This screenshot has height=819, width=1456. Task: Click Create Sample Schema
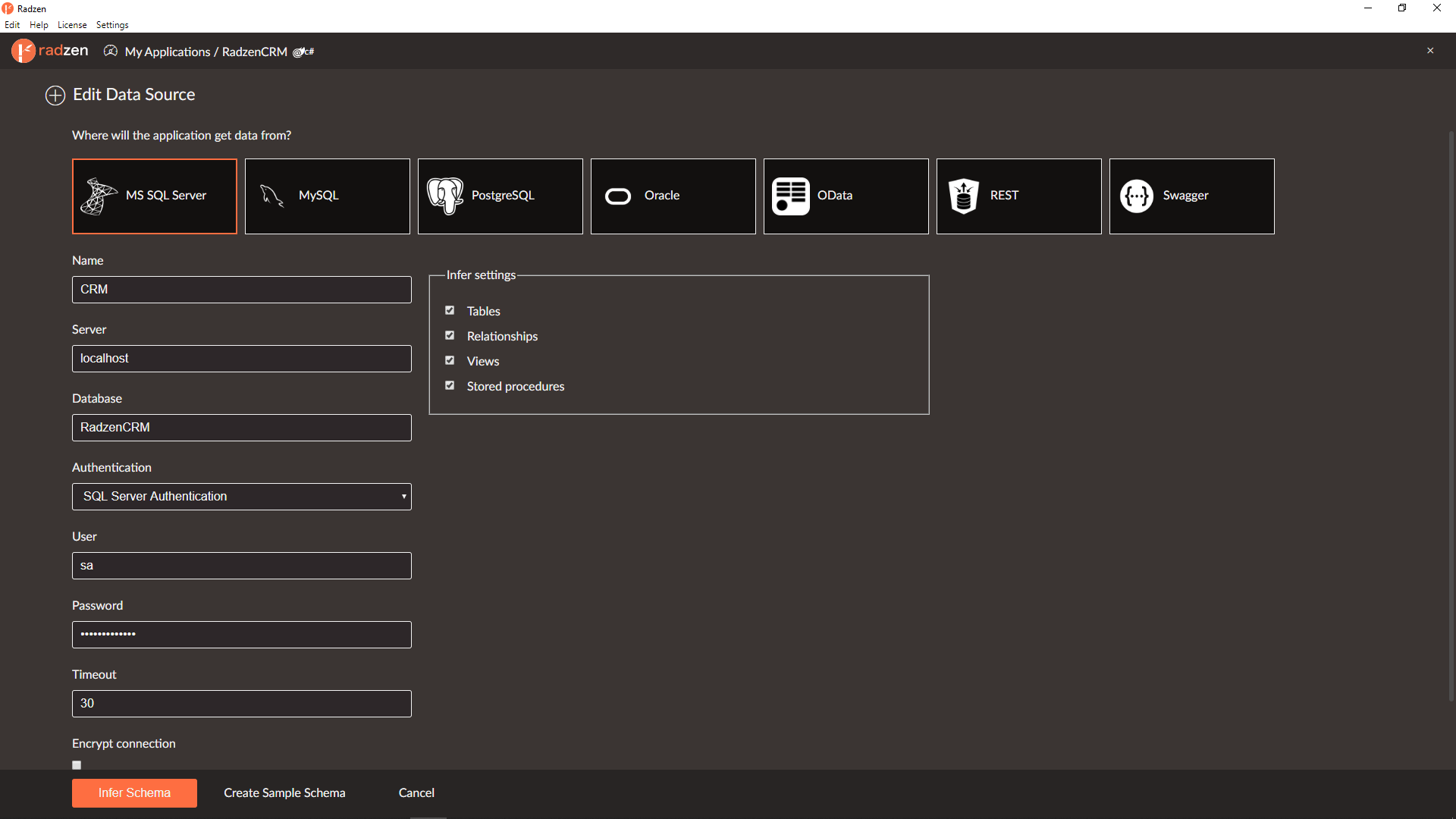pyautogui.click(x=284, y=793)
